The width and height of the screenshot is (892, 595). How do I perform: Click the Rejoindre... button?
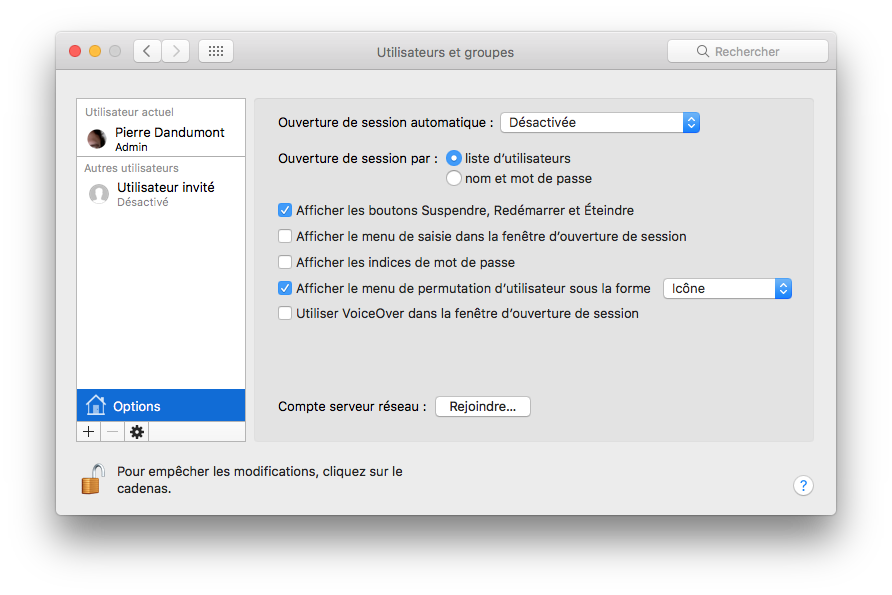click(482, 407)
